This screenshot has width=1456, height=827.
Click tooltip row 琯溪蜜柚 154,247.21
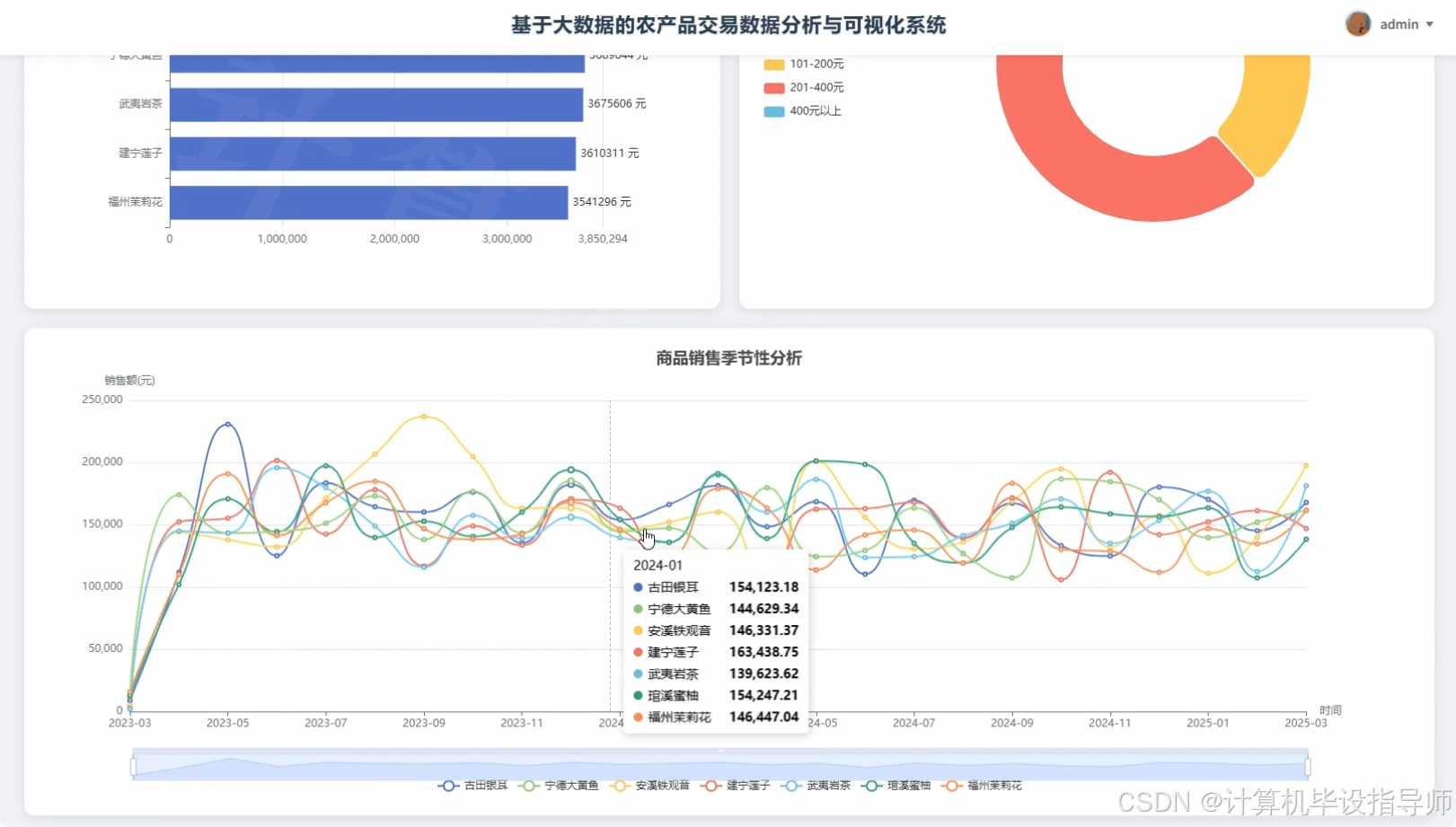[716, 695]
